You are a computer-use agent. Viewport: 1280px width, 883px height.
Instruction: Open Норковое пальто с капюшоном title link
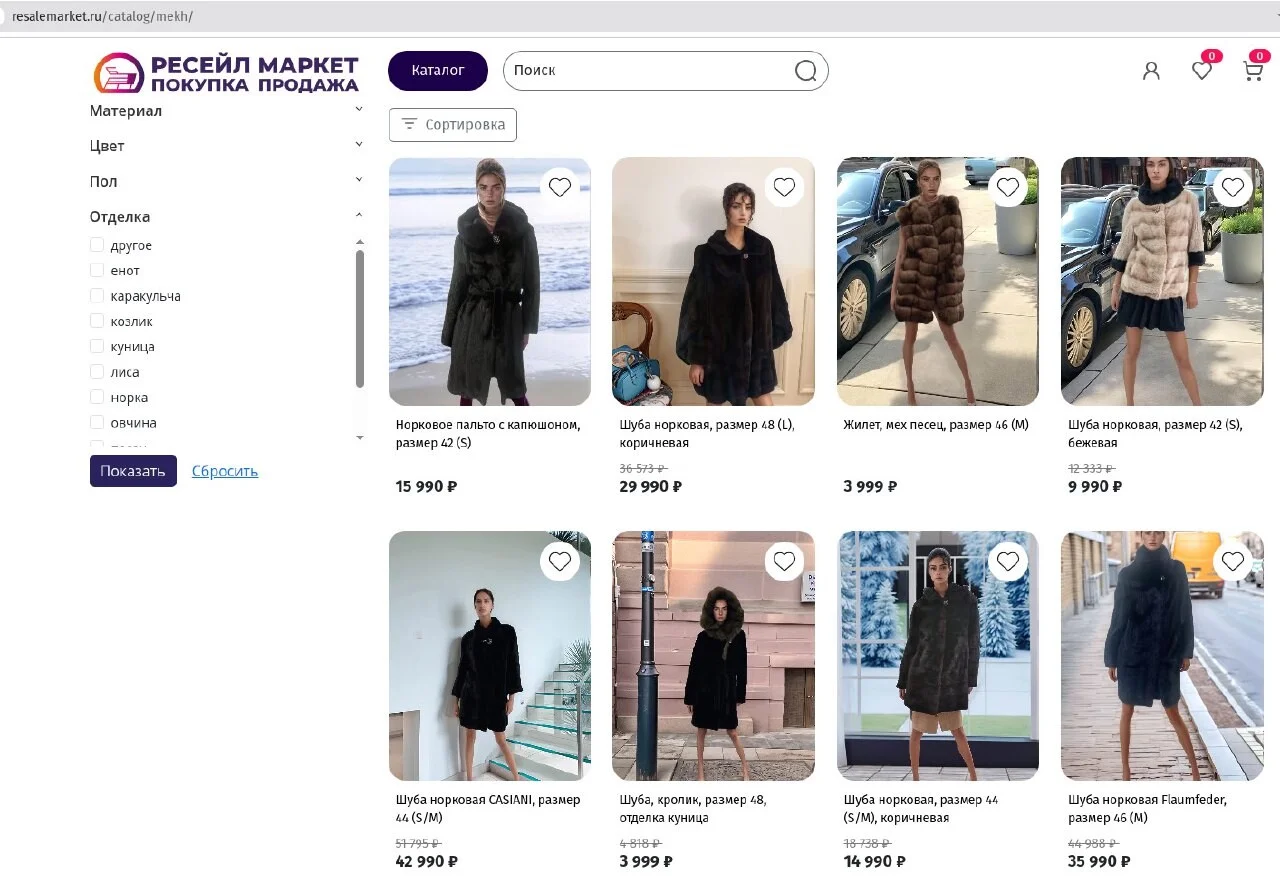488,434
